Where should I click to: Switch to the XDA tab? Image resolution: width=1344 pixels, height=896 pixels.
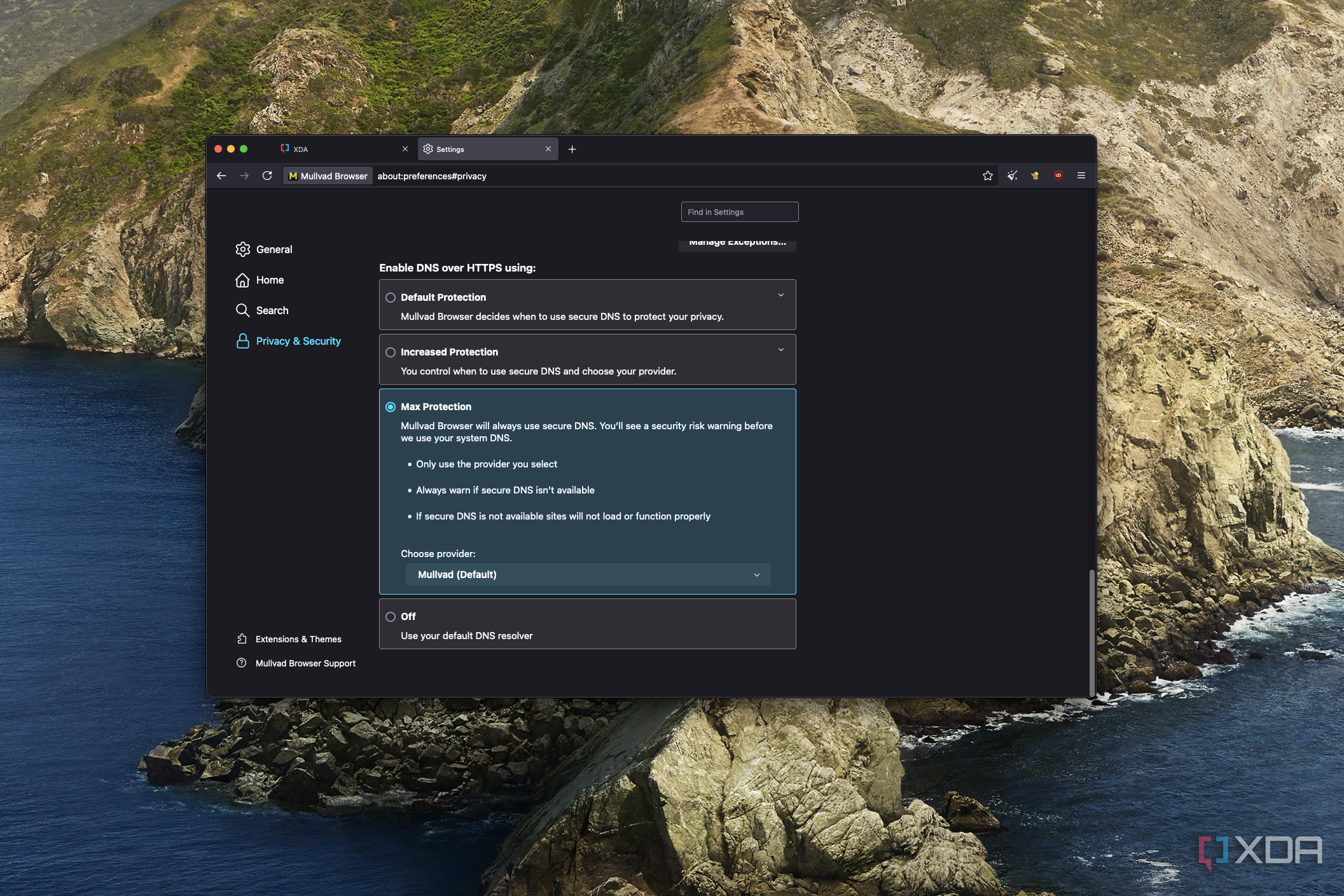point(343,149)
